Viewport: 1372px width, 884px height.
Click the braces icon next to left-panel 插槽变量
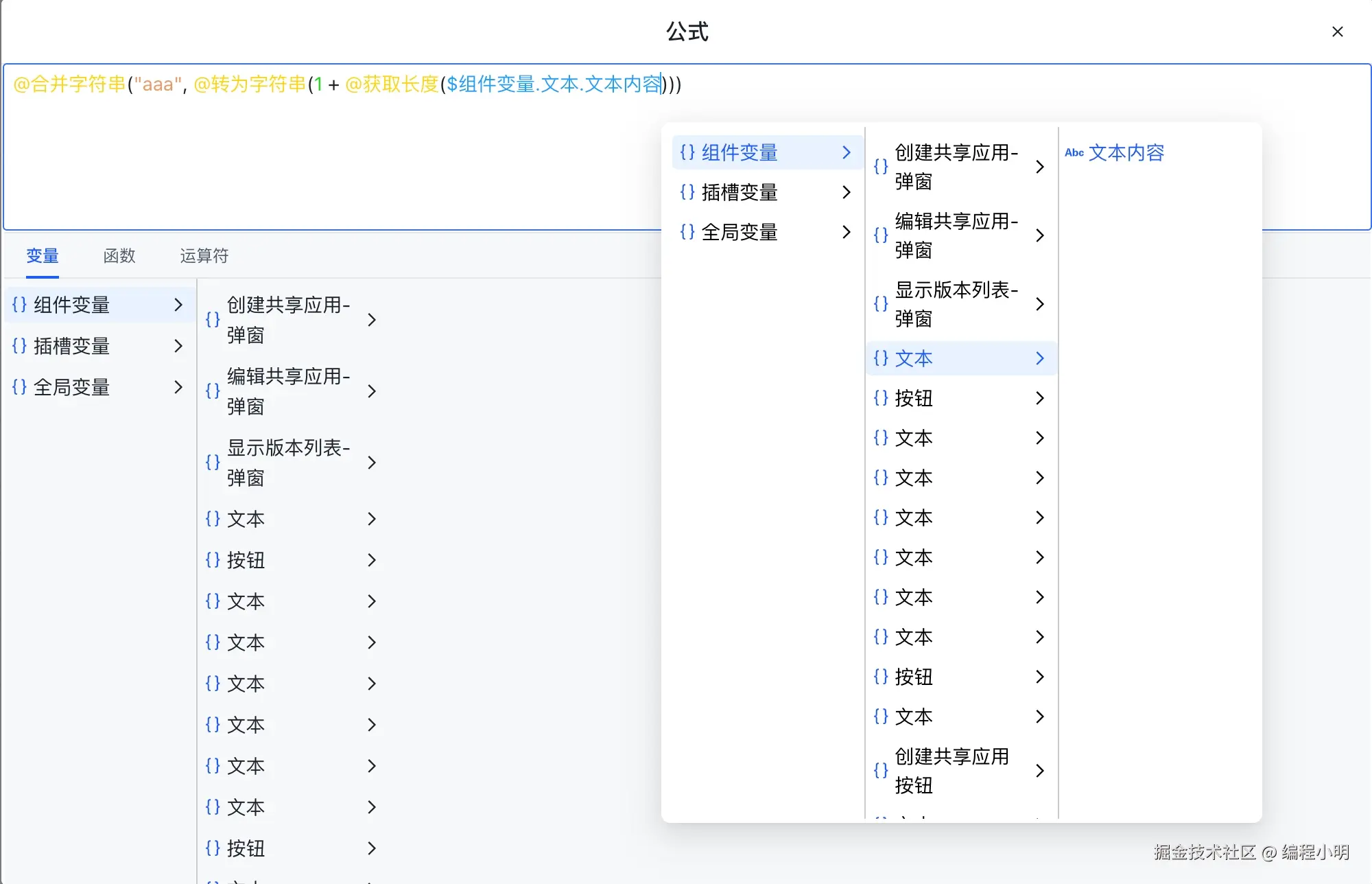(19, 346)
